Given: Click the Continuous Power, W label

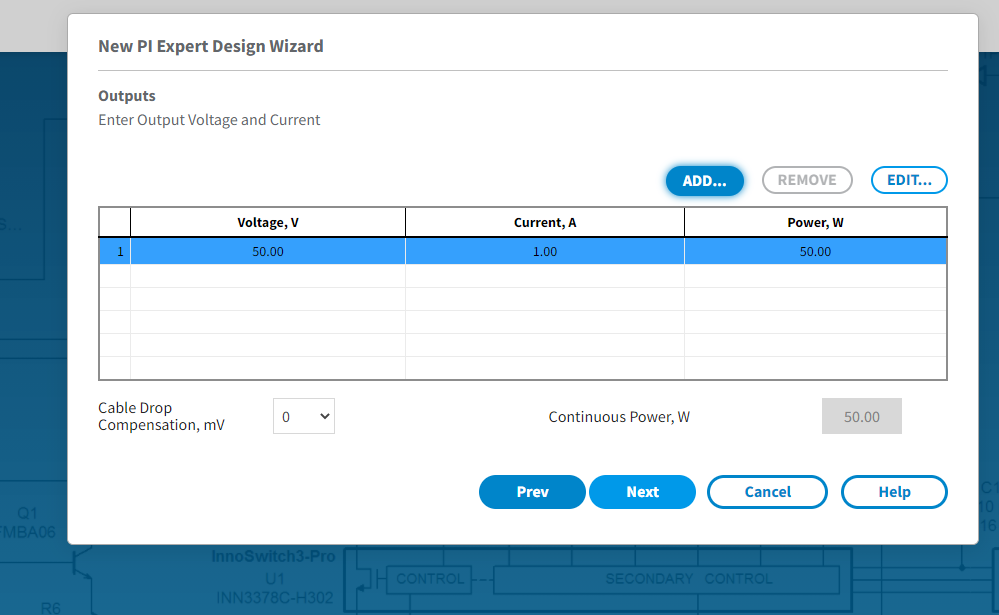Looking at the screenshot, I should point(619,417).
